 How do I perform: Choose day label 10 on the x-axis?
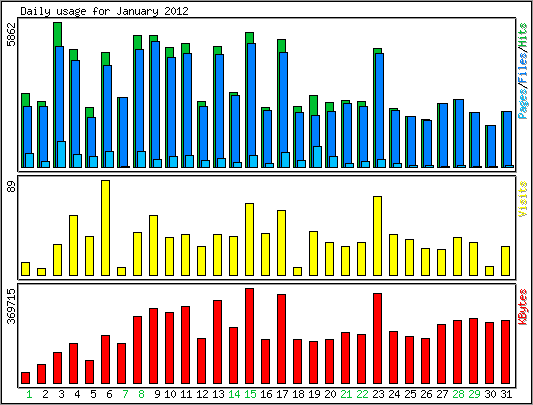coord(170,394)
